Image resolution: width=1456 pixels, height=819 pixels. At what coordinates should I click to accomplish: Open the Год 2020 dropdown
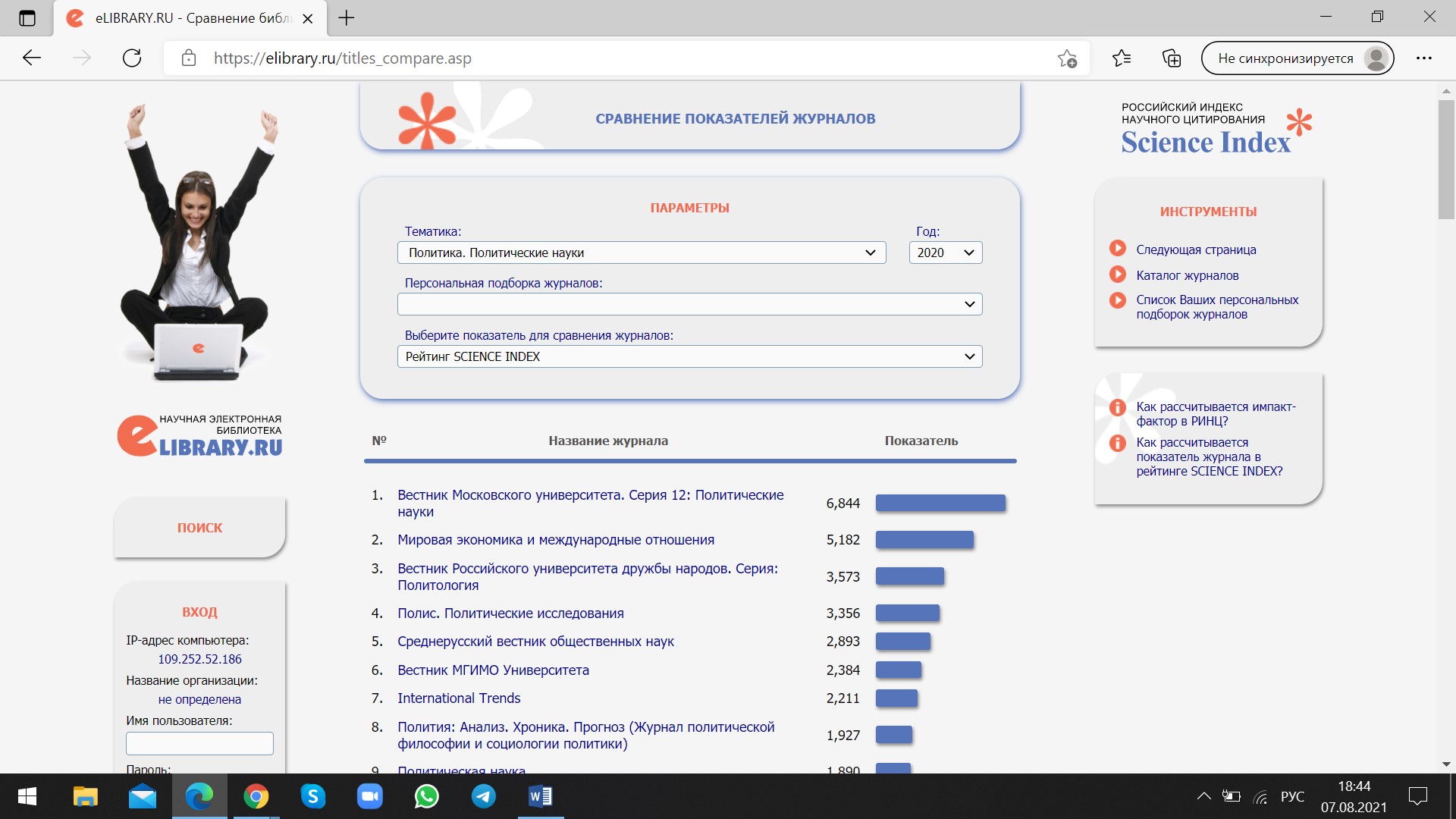point(945,253)
